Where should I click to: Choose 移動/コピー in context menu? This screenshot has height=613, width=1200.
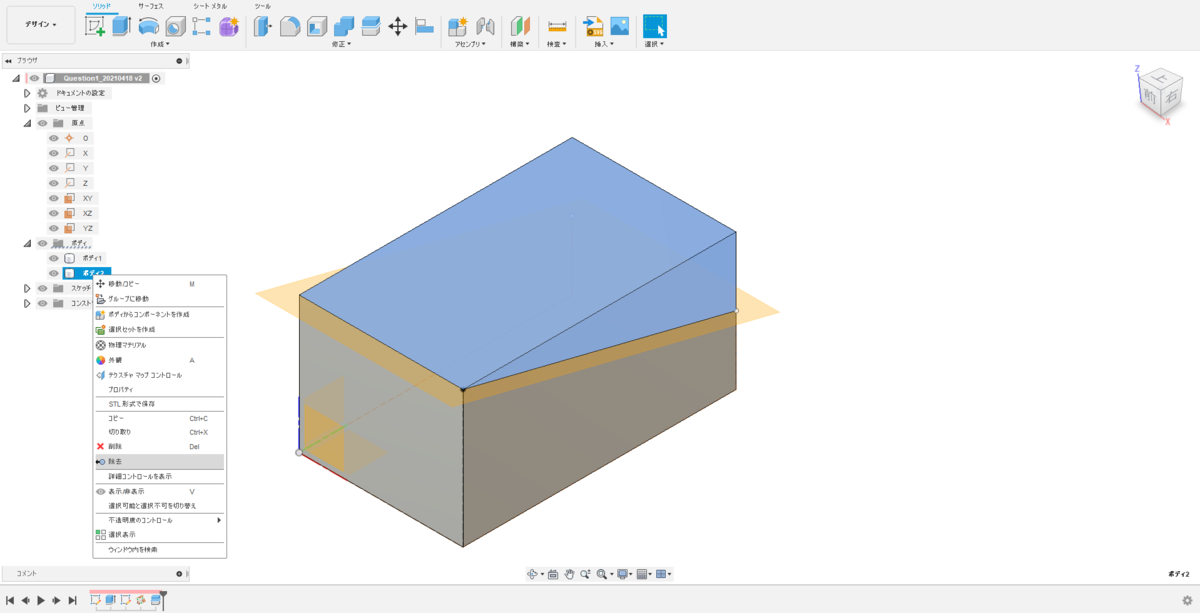coord(160,284)
